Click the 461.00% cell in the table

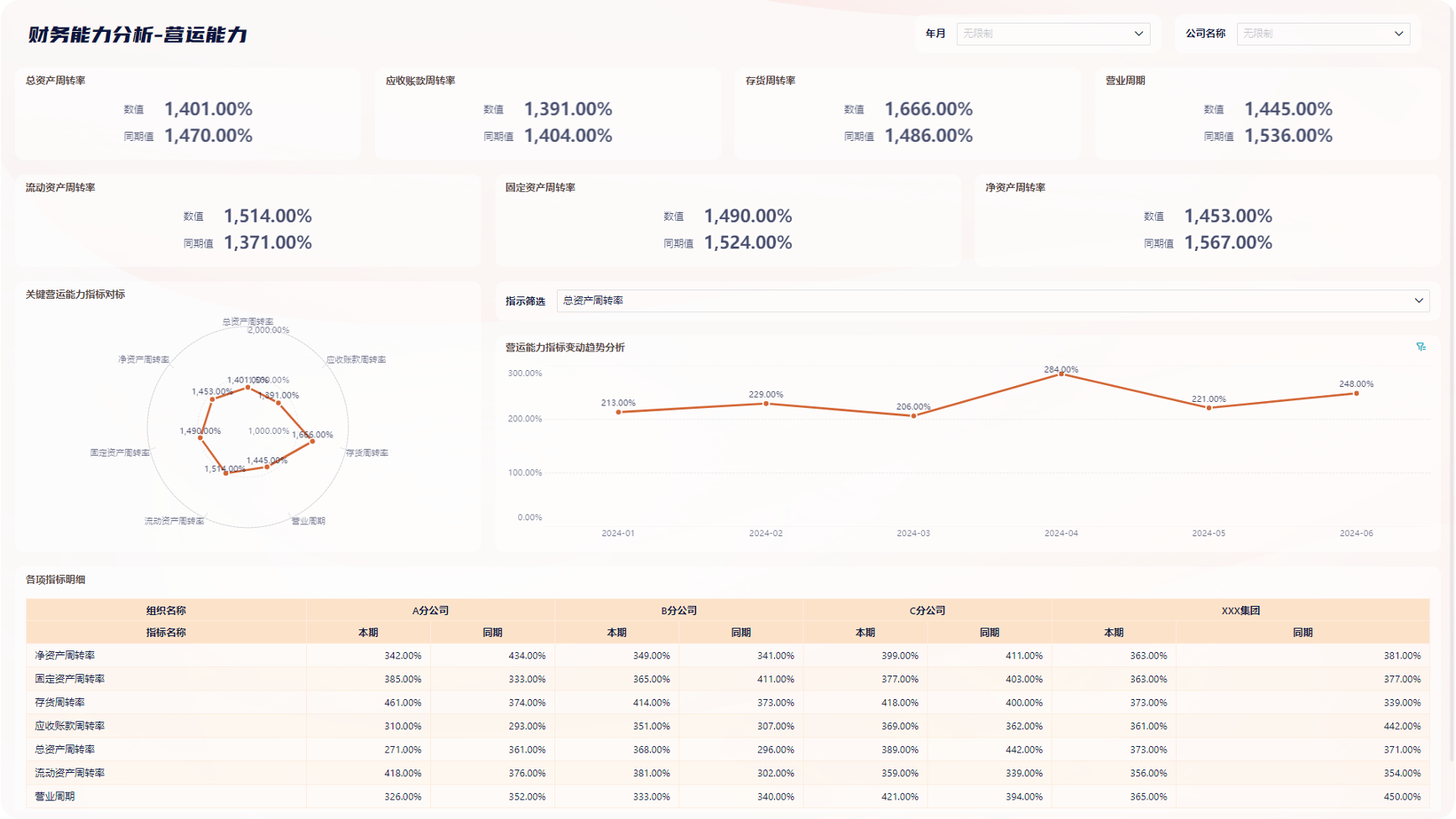403,702
